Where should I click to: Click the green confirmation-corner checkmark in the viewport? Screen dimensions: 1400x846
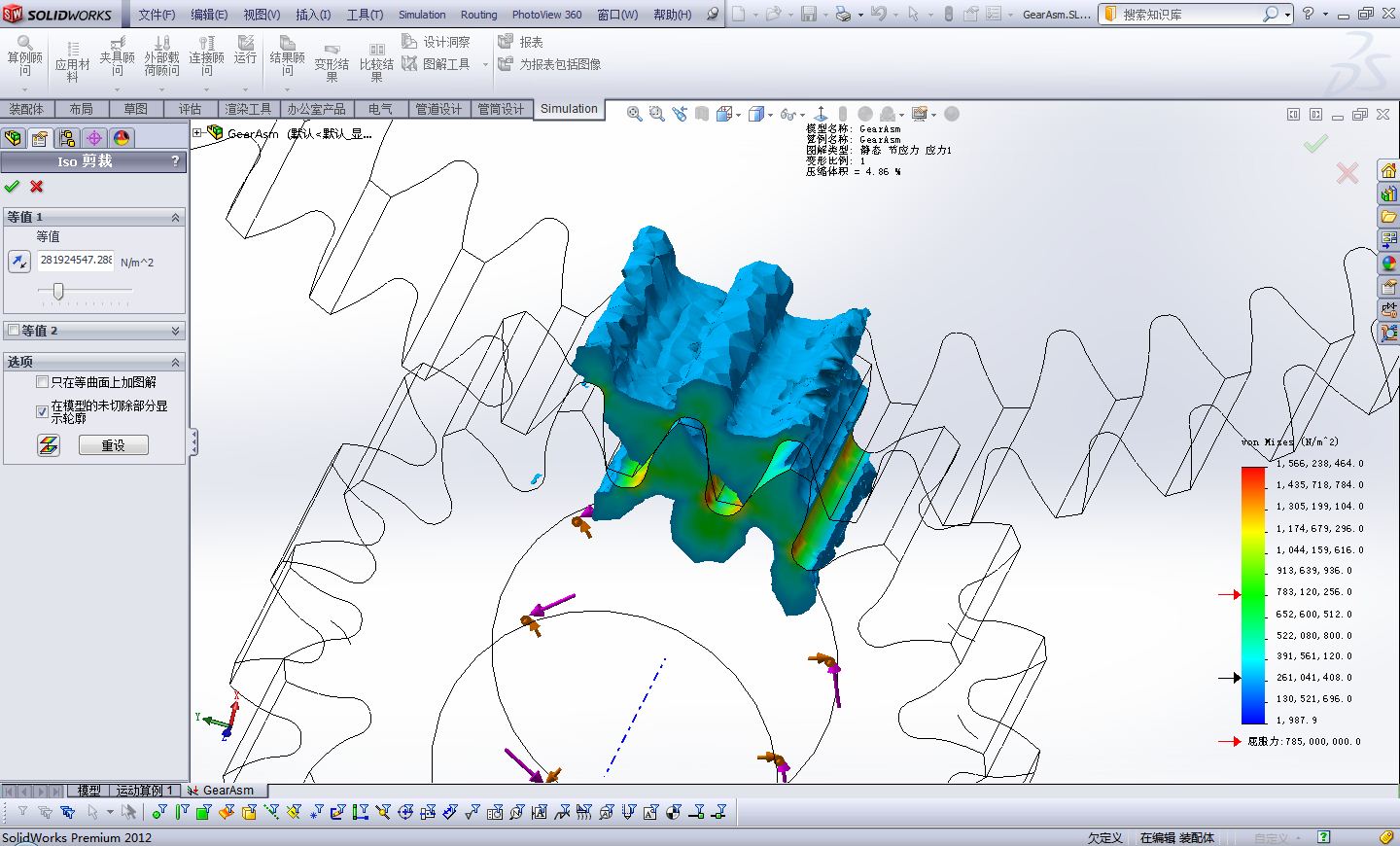[x=1315, y=144]
